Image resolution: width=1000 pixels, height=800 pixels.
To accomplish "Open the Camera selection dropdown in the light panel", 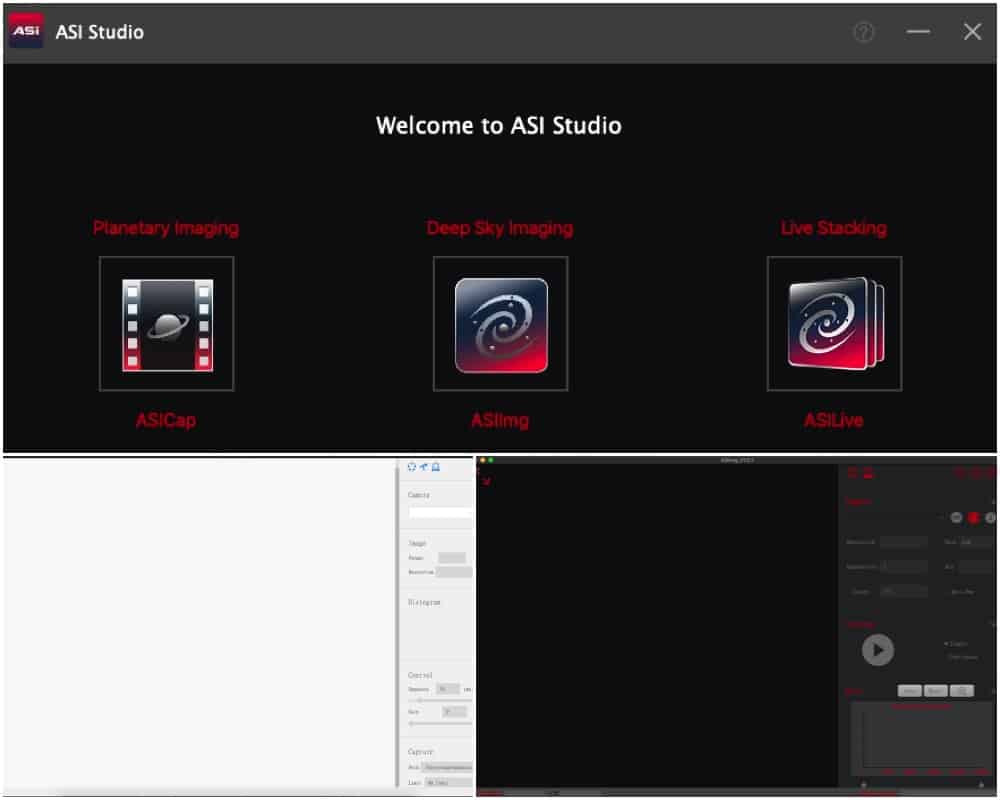I will (x=440, y=512).
